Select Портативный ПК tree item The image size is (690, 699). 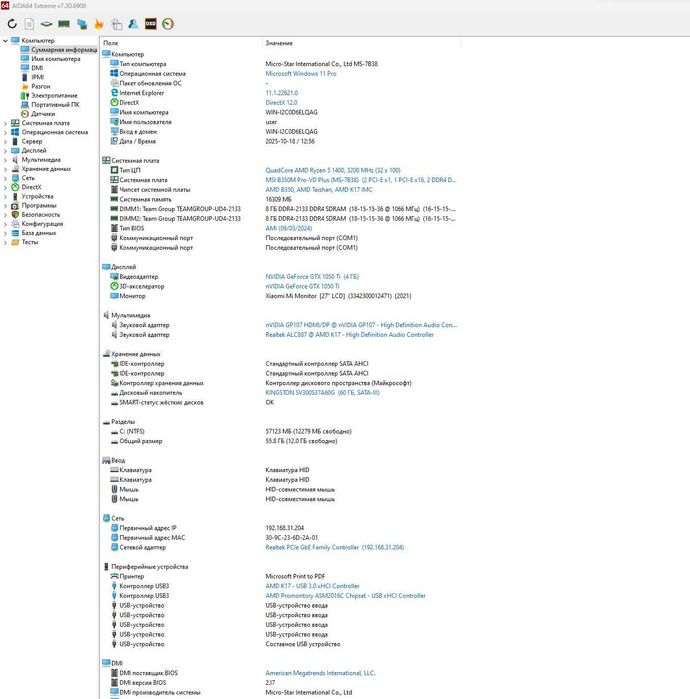point(55,105)
